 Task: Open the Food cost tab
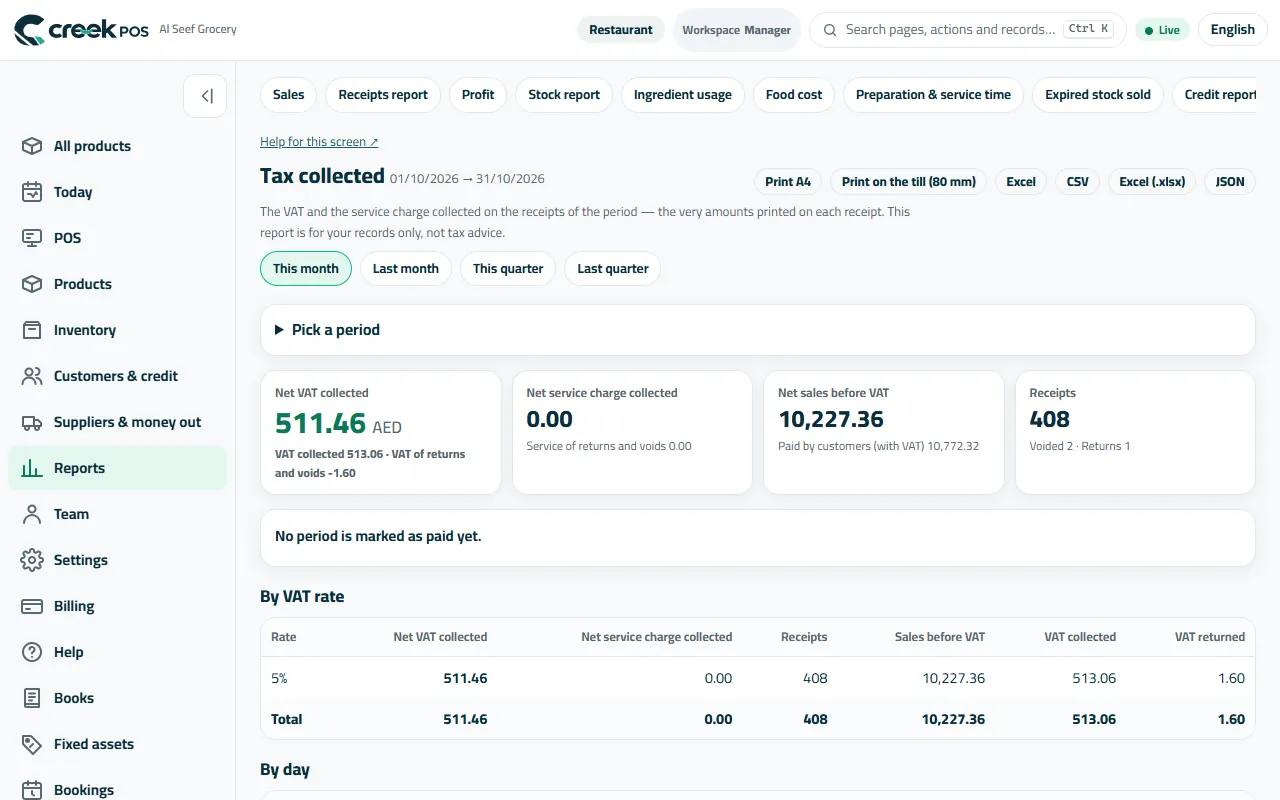794,95
